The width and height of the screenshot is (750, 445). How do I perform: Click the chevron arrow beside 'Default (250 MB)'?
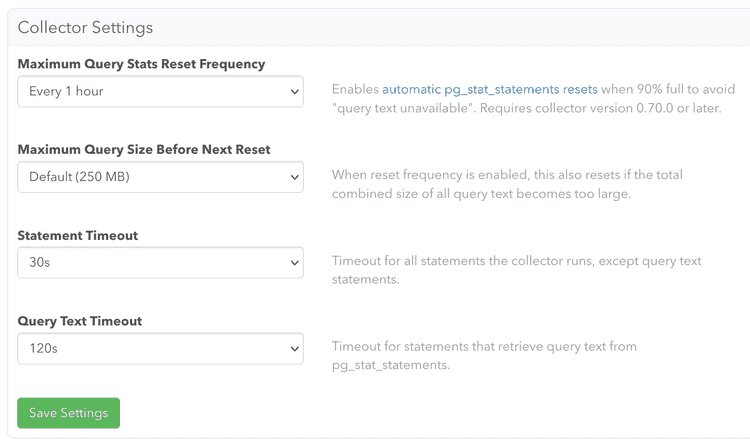tap(294, 178)
